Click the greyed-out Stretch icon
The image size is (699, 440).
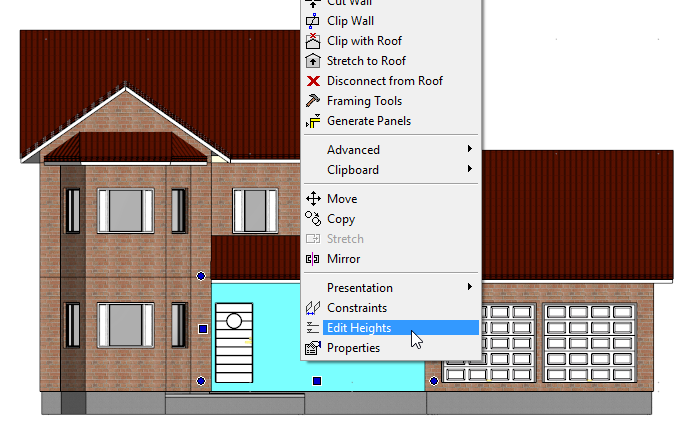tap(313, 239)
